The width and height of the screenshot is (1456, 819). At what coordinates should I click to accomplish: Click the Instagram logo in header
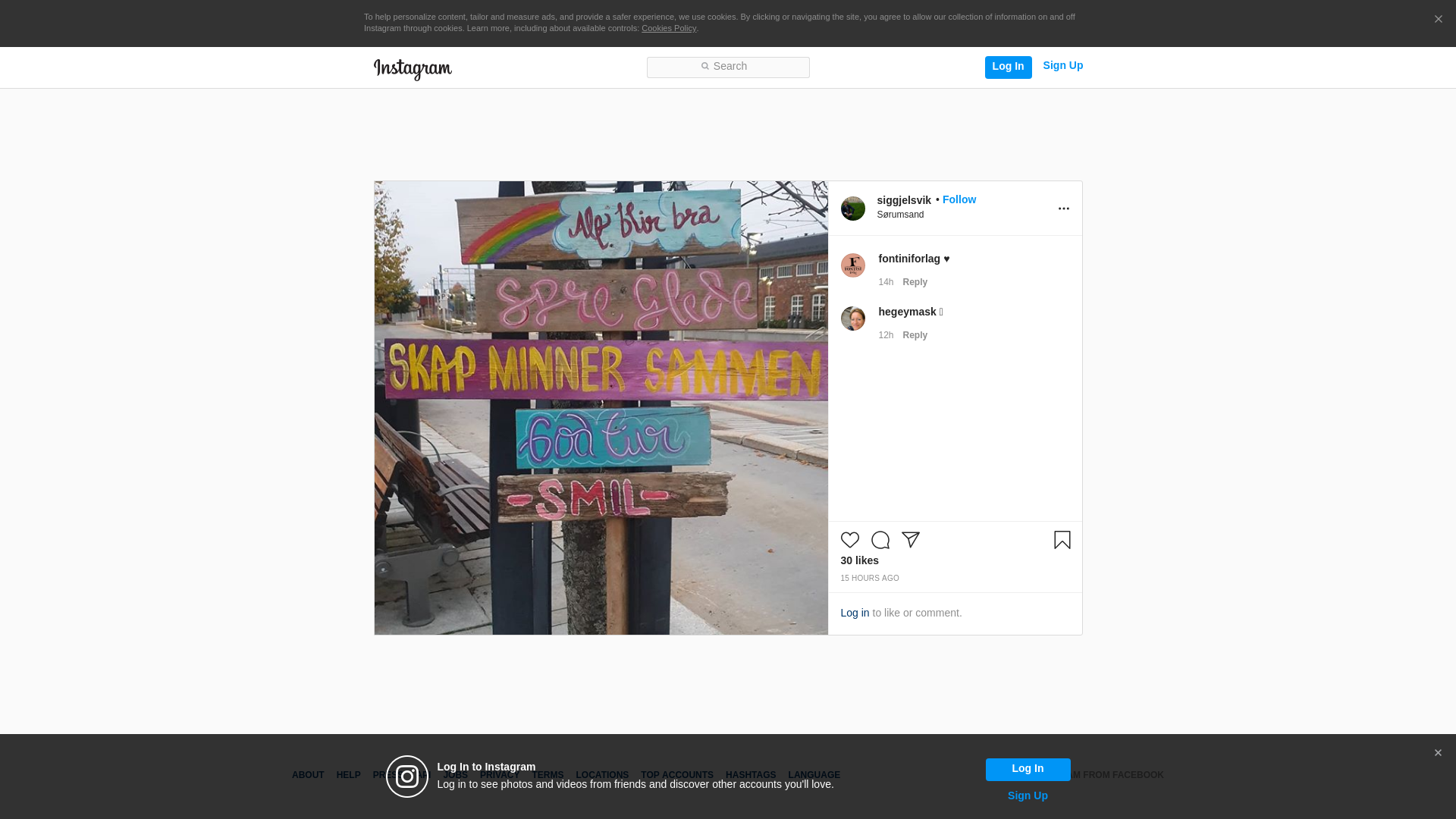click(x=413, y=69)
